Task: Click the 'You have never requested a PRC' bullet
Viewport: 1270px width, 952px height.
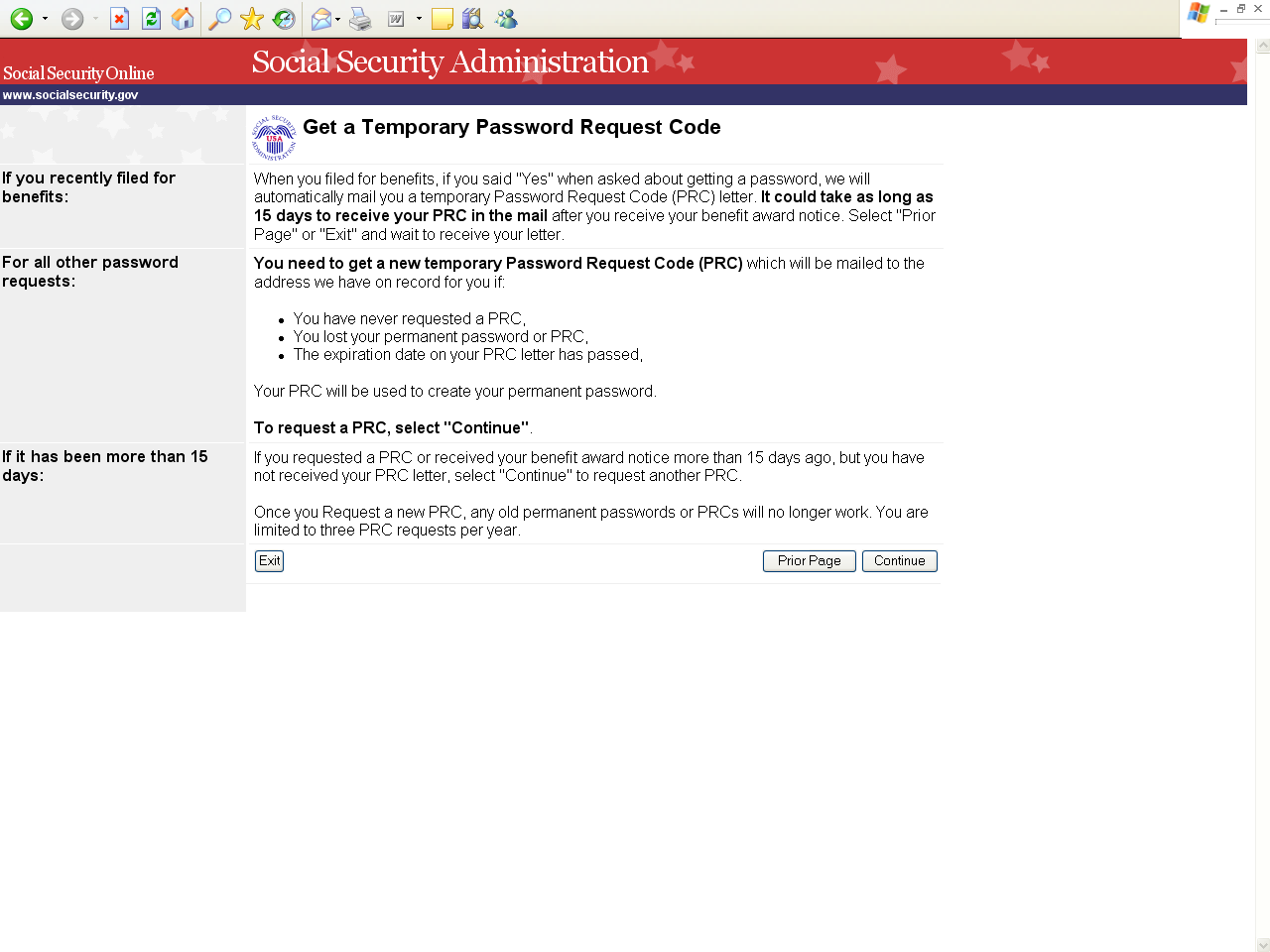Action: point(410,319)
